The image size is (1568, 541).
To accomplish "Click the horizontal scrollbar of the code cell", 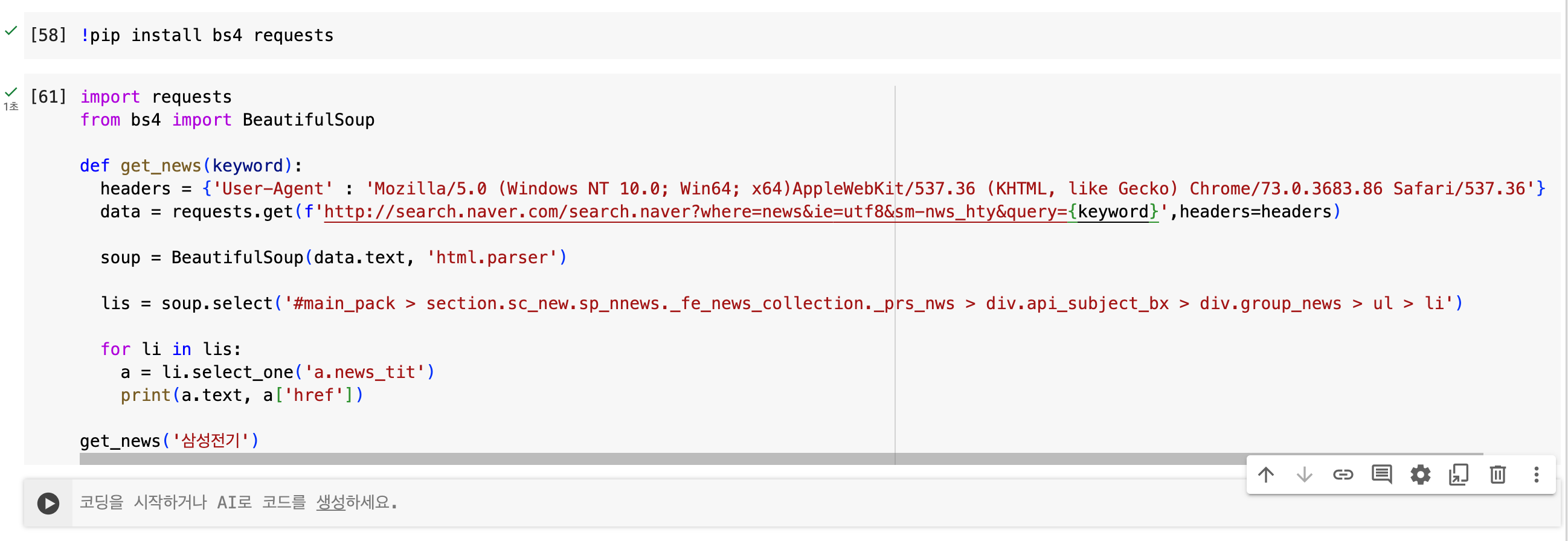I will 781,459.
